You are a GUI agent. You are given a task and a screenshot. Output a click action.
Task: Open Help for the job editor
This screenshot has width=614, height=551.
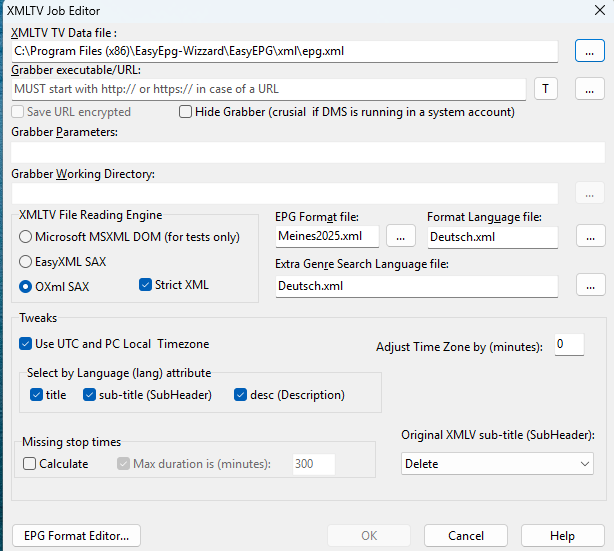[562, 535]
